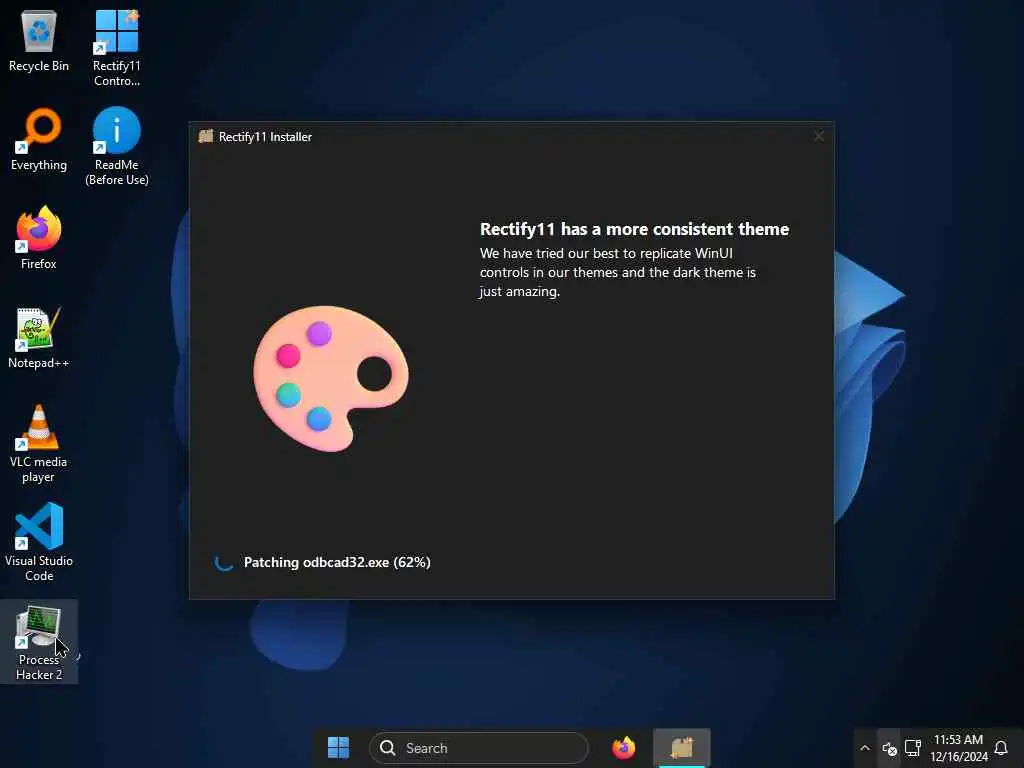Click the muted volume tray icon
Viewport: 1024px width, 768px height.
click(x=889, y=748)
